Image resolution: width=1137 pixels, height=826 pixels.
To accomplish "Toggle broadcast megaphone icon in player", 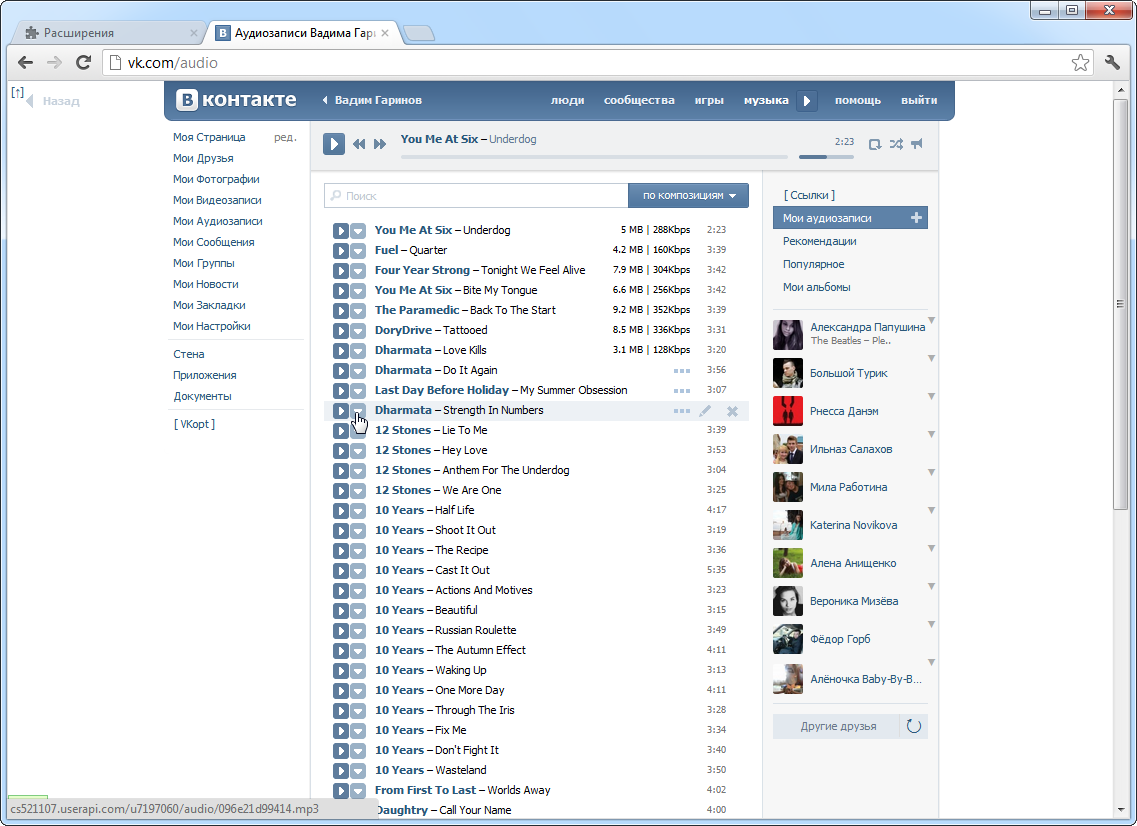I will click(917, 144).
